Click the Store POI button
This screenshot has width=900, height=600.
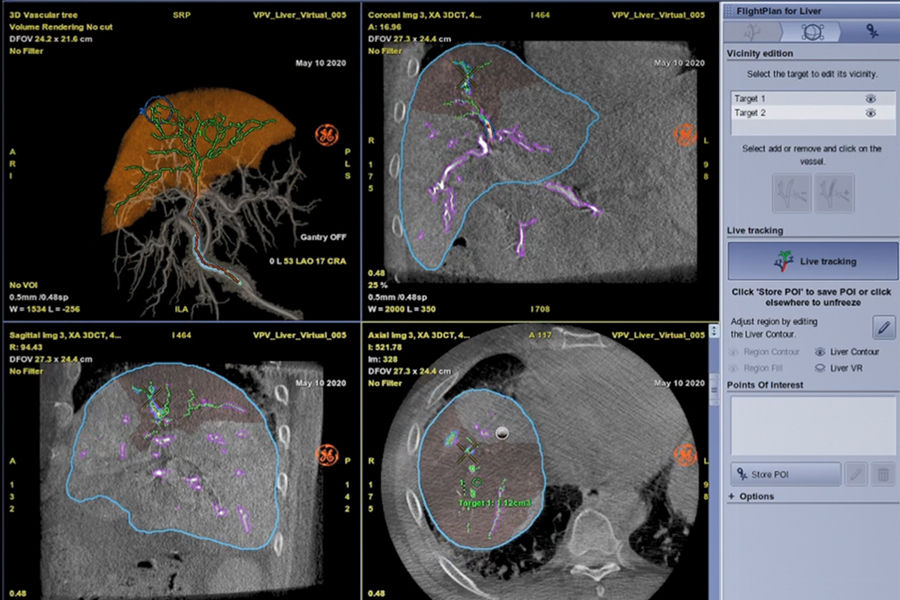pos(785,474)
